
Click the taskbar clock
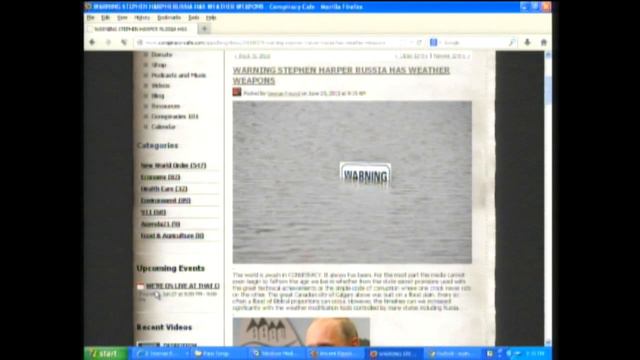tap(535, 353)
